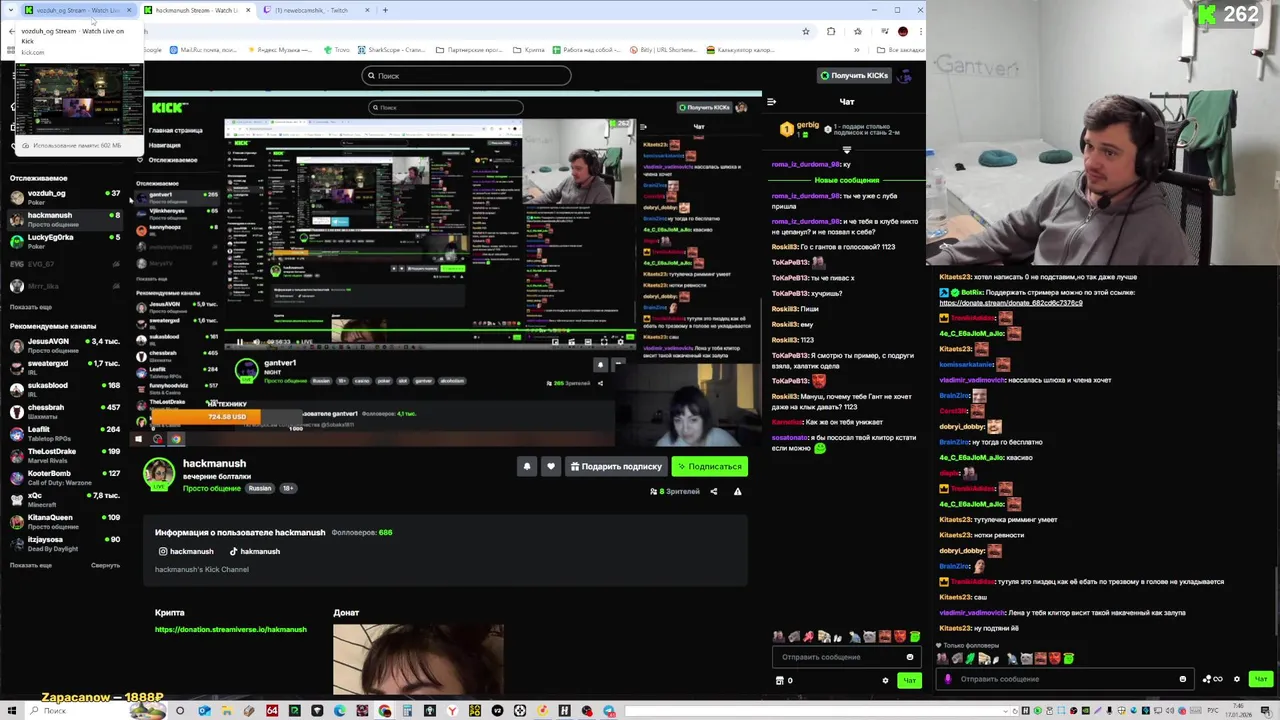1280x720 pixels.
Task: Open chessbrah recommended channel
Action: [66, 410]
